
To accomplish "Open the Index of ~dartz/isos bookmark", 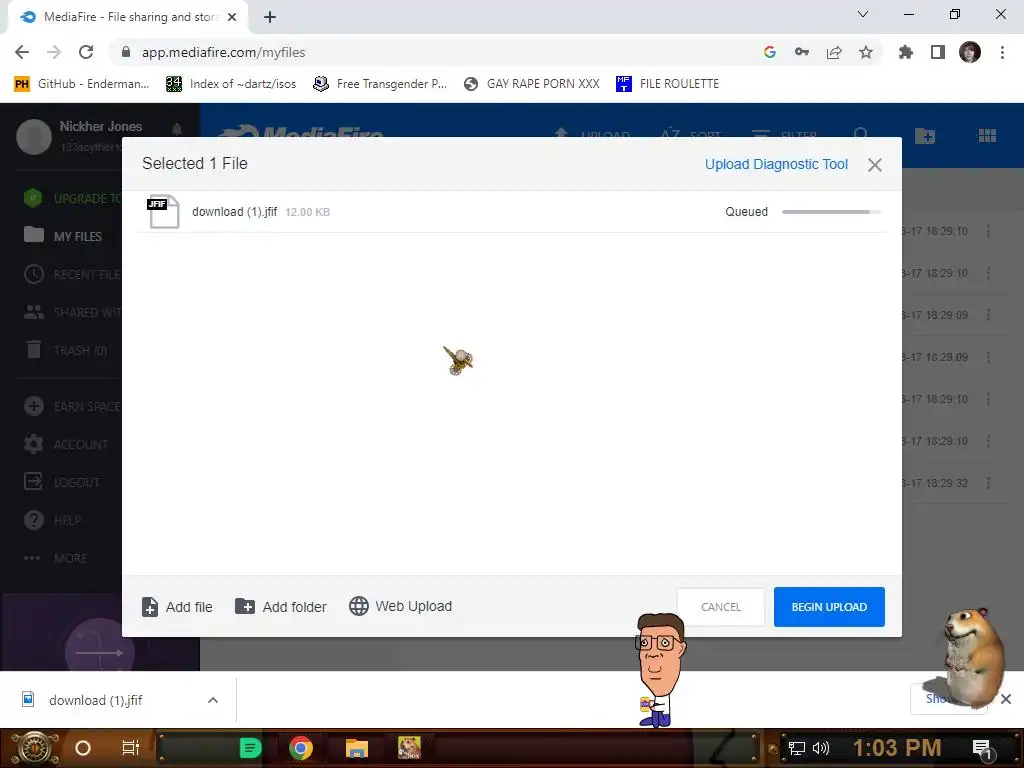I will click(231, 84).
